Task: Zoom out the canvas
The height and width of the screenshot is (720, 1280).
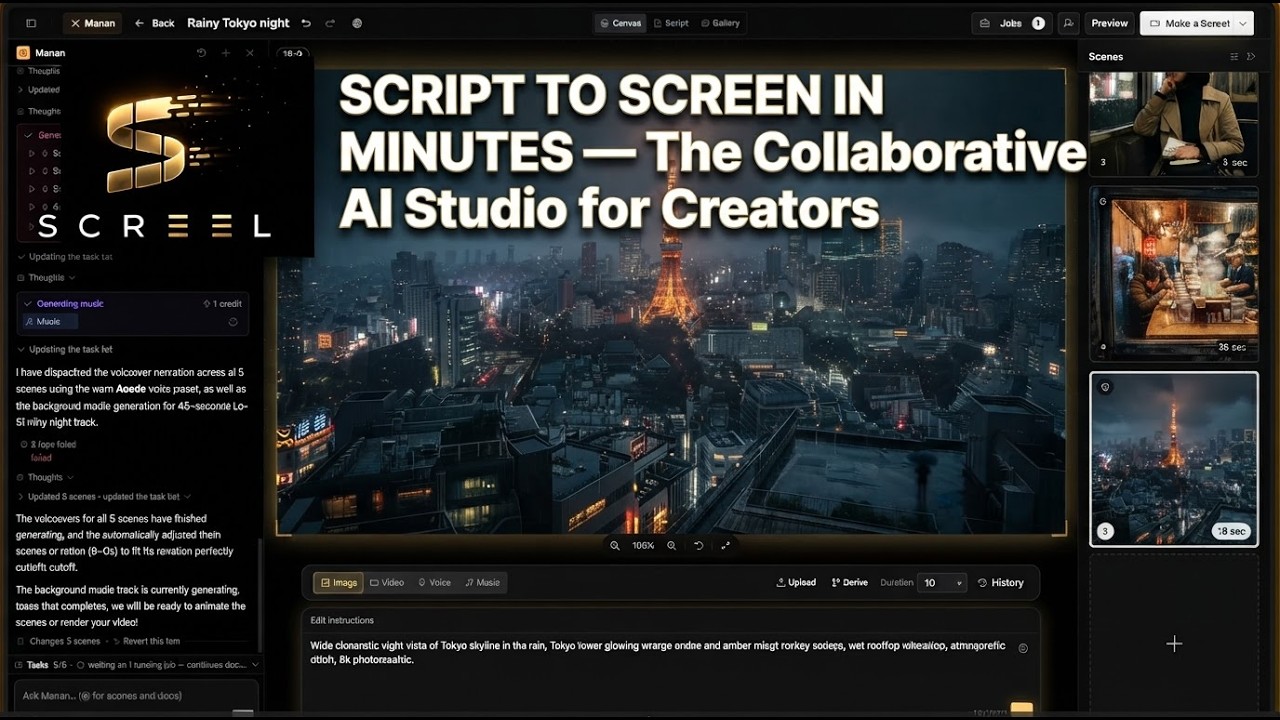Action: pyautogui.click(x=615, y=546)
